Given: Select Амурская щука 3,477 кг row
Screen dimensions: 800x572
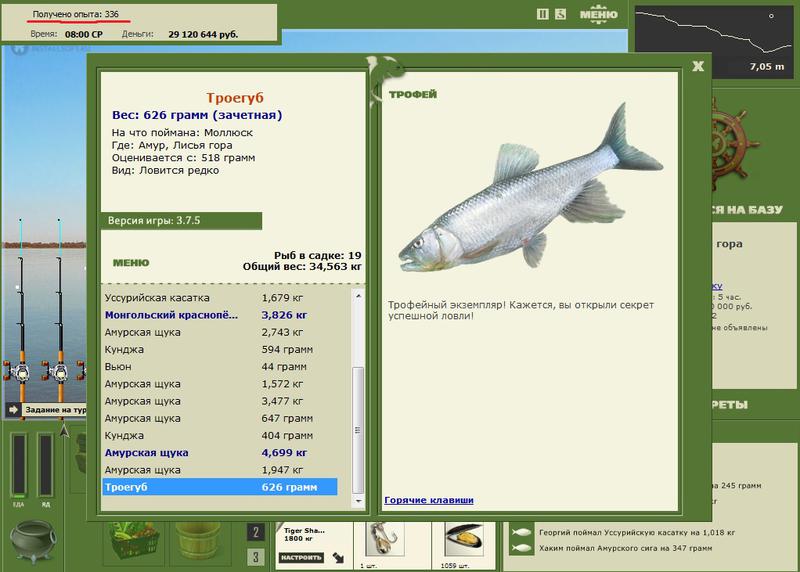Looking at the screenshot, I should pyautogui.click(x=219, y=401).
